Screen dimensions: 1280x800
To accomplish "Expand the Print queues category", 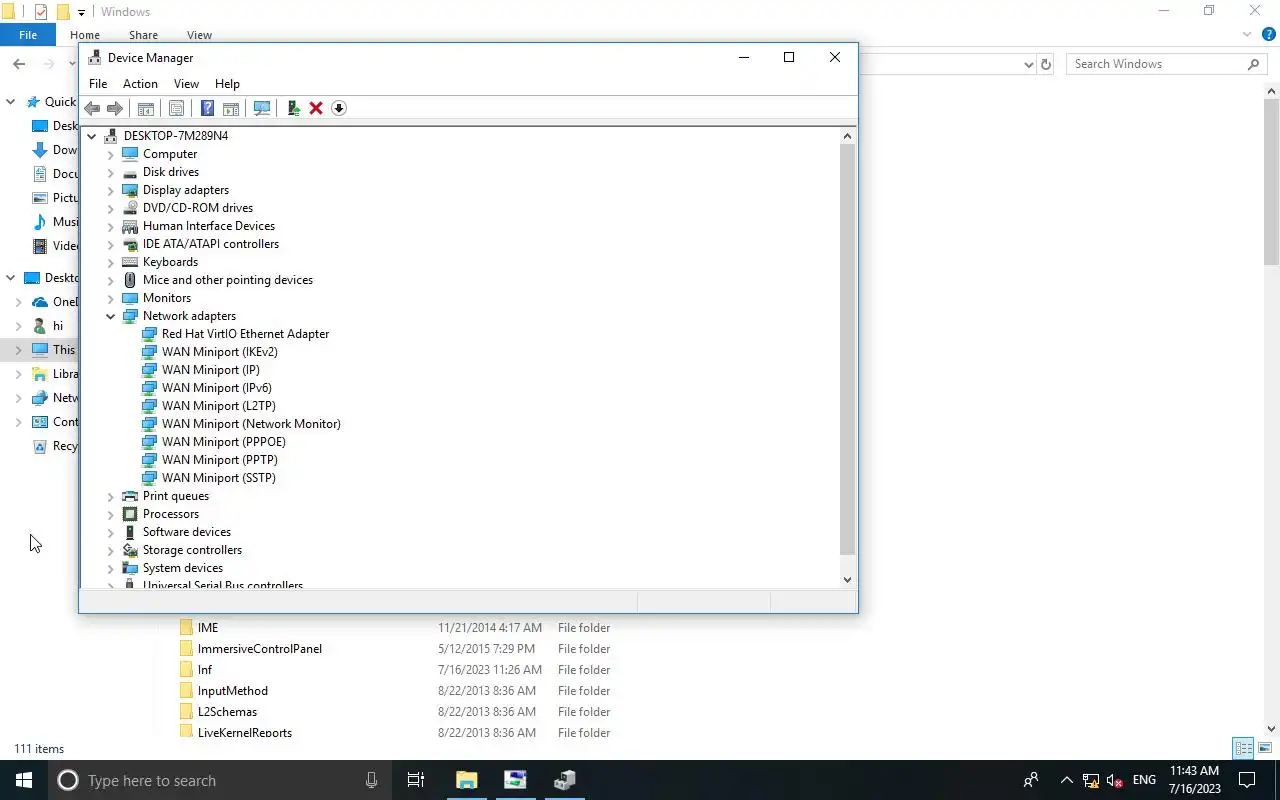I will pos(111,496).
